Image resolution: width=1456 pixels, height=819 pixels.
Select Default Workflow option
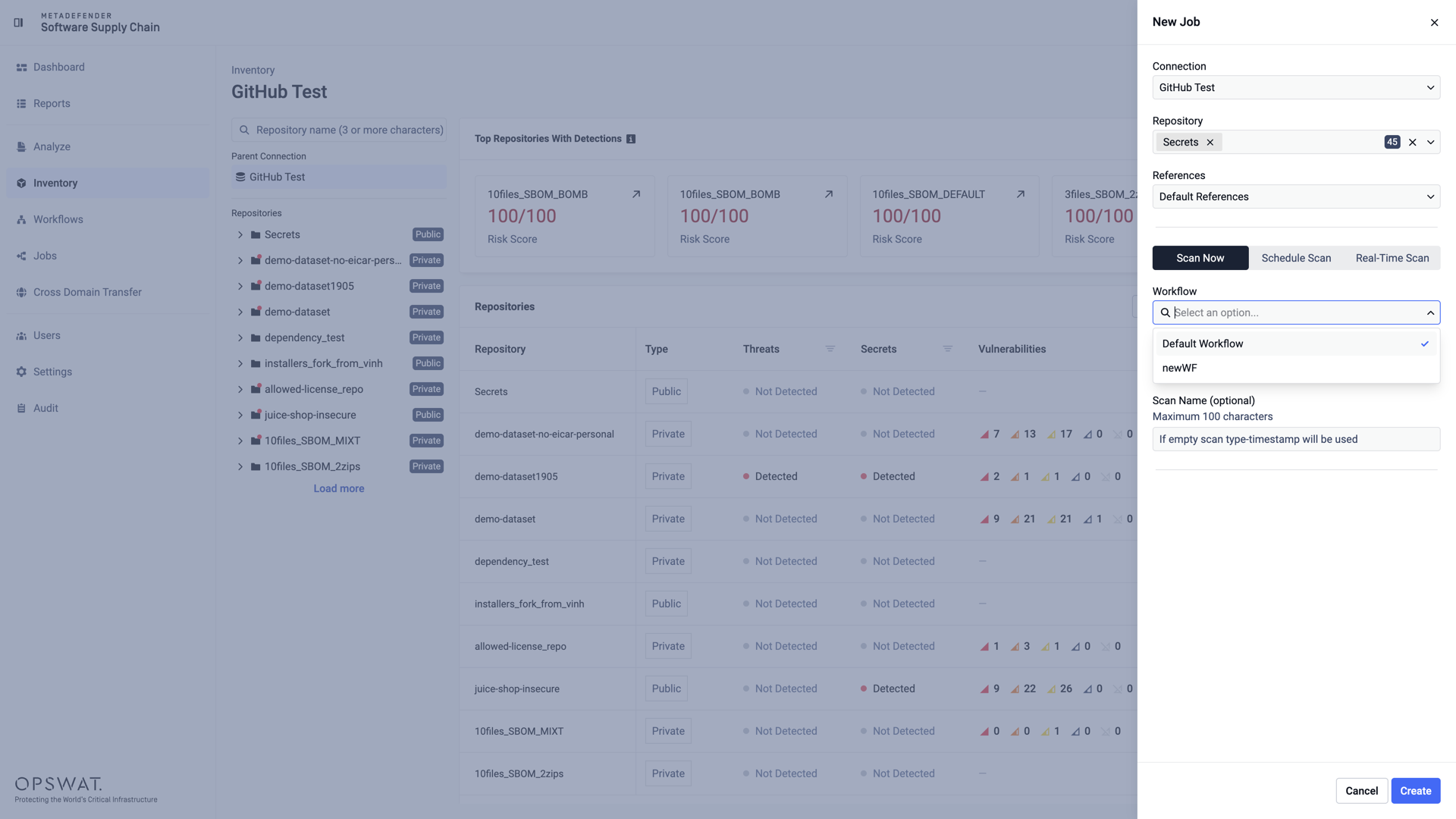tap(1296, 344)
